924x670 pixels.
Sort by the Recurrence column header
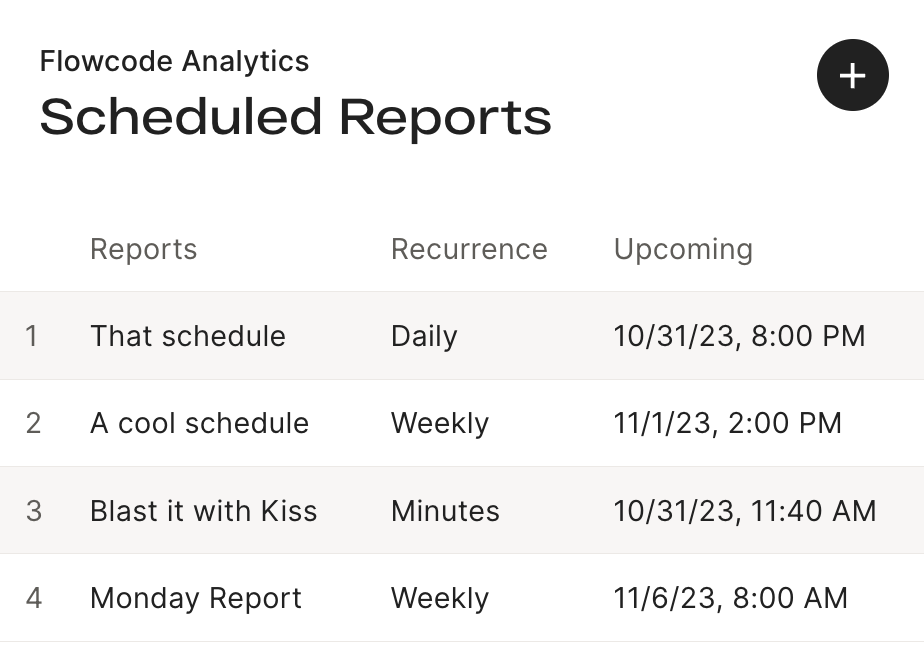point(469,249)
